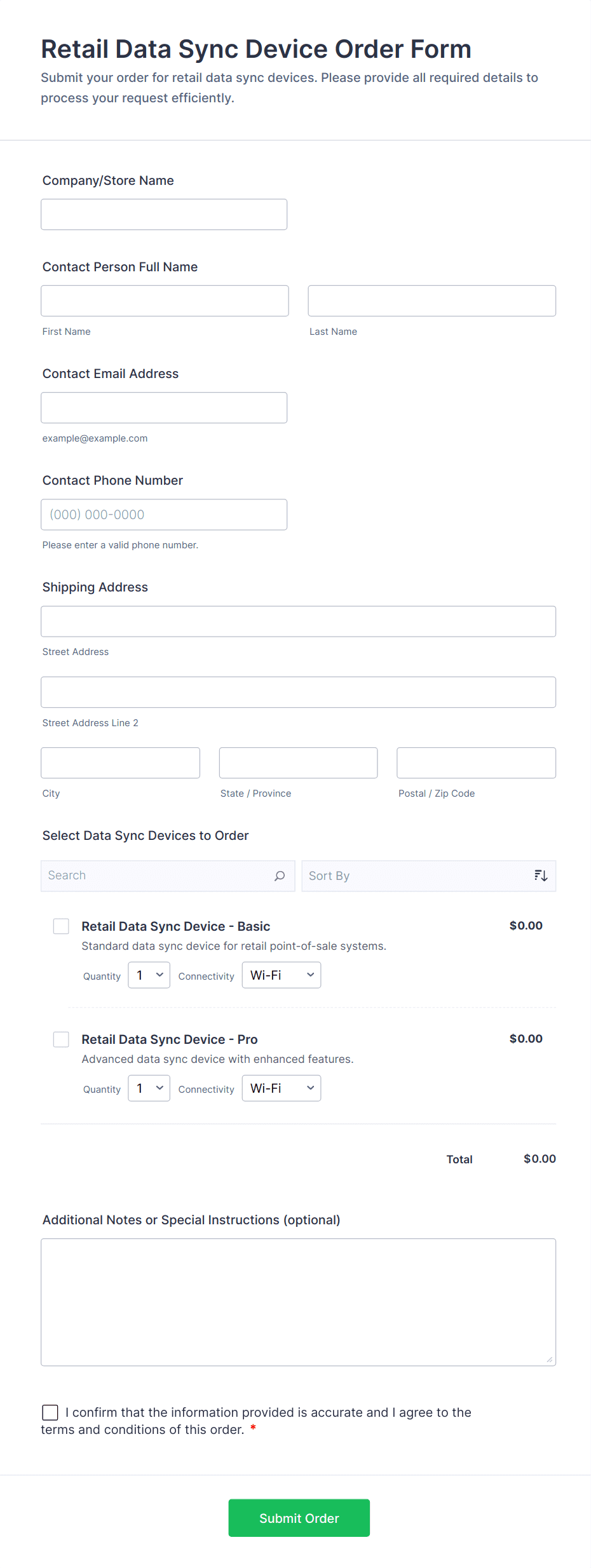Click the sort order icon

coord(541,876)
